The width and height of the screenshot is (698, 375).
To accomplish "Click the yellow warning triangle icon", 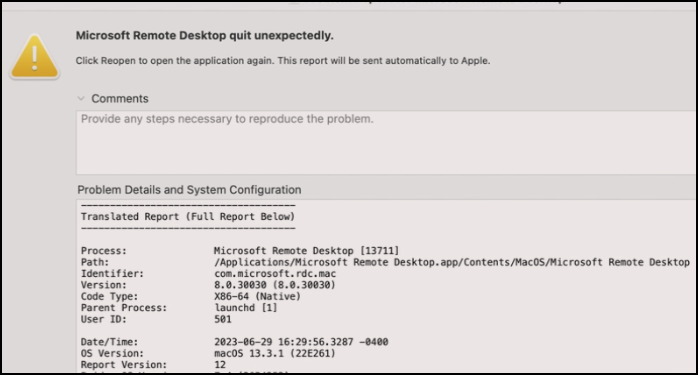I will pos(35,58).
